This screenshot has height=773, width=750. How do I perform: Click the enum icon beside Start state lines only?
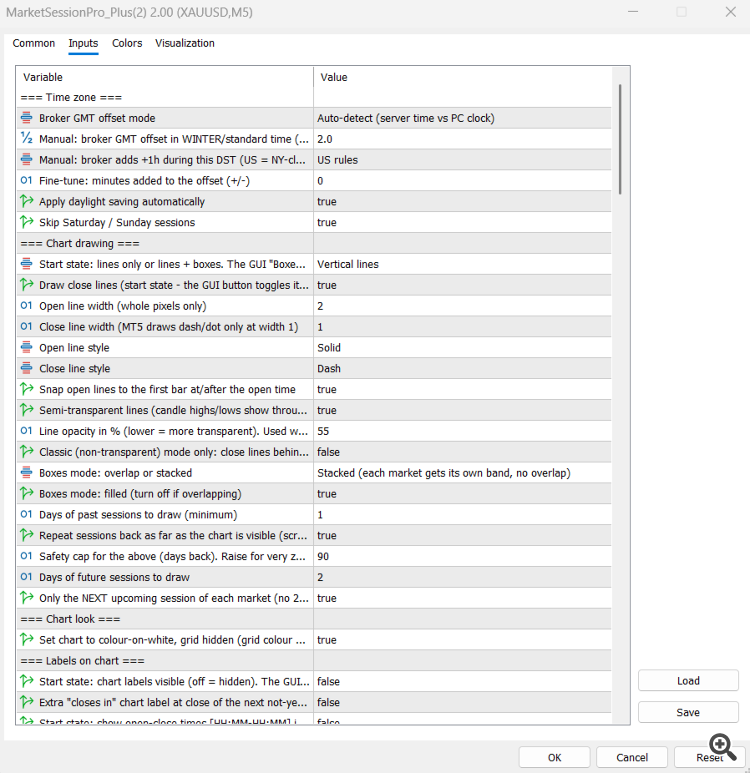[x=27, y=264]
